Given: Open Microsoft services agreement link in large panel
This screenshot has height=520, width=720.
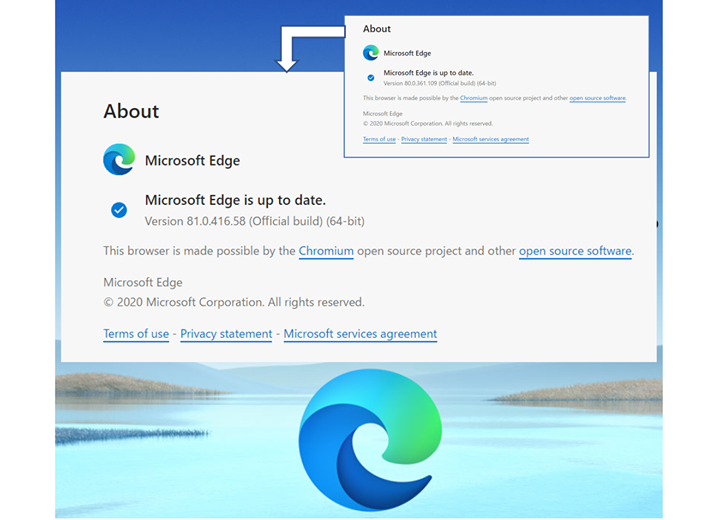Looking at the screenshot, I should [x=360, y=333].
